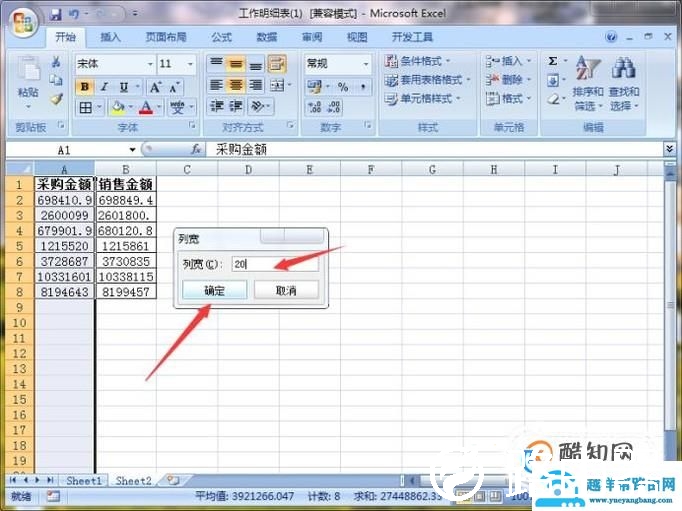
Task: Click the 列宽 input field
Action: (x=275, y=264)
